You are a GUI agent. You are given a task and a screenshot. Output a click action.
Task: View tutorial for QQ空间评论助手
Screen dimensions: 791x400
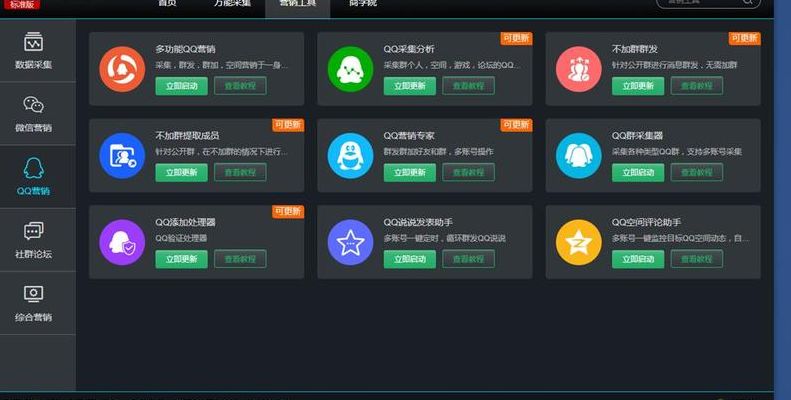697,259
